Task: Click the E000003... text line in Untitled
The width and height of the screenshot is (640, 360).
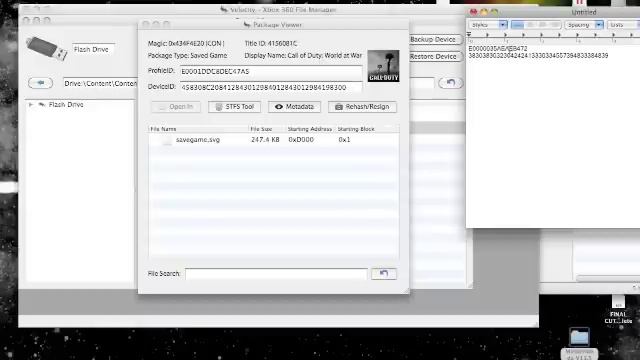Action: [498, 49]
